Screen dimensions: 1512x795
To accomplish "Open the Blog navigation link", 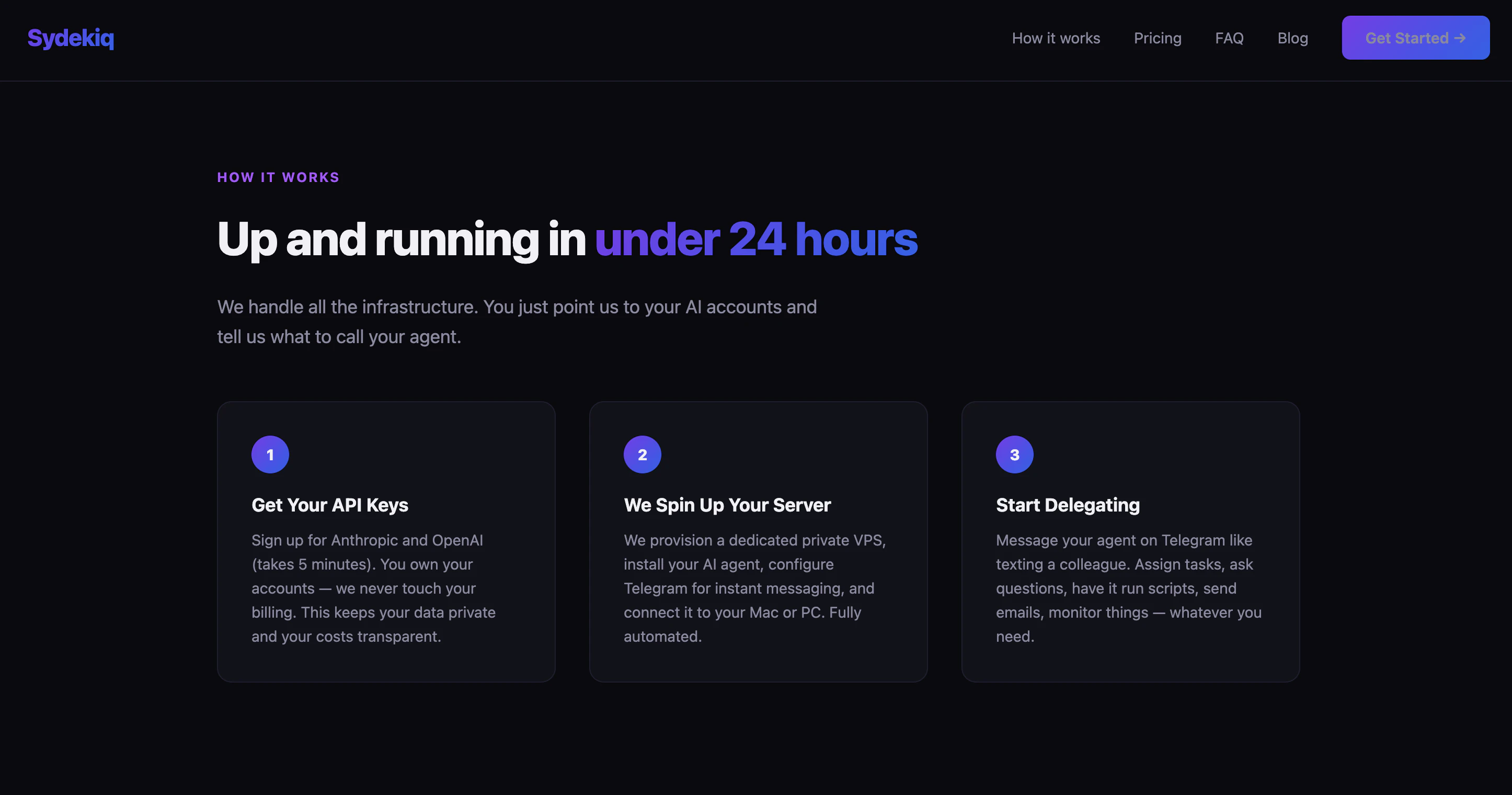I will 1292,38.
